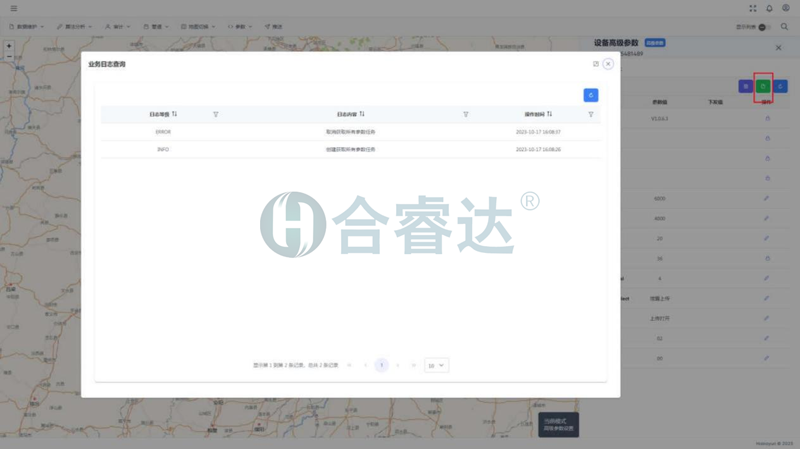Viewport: 800px width, 449px height.
Task: Click the blue refresh button in the parameters panel
Action: [781, 86]
